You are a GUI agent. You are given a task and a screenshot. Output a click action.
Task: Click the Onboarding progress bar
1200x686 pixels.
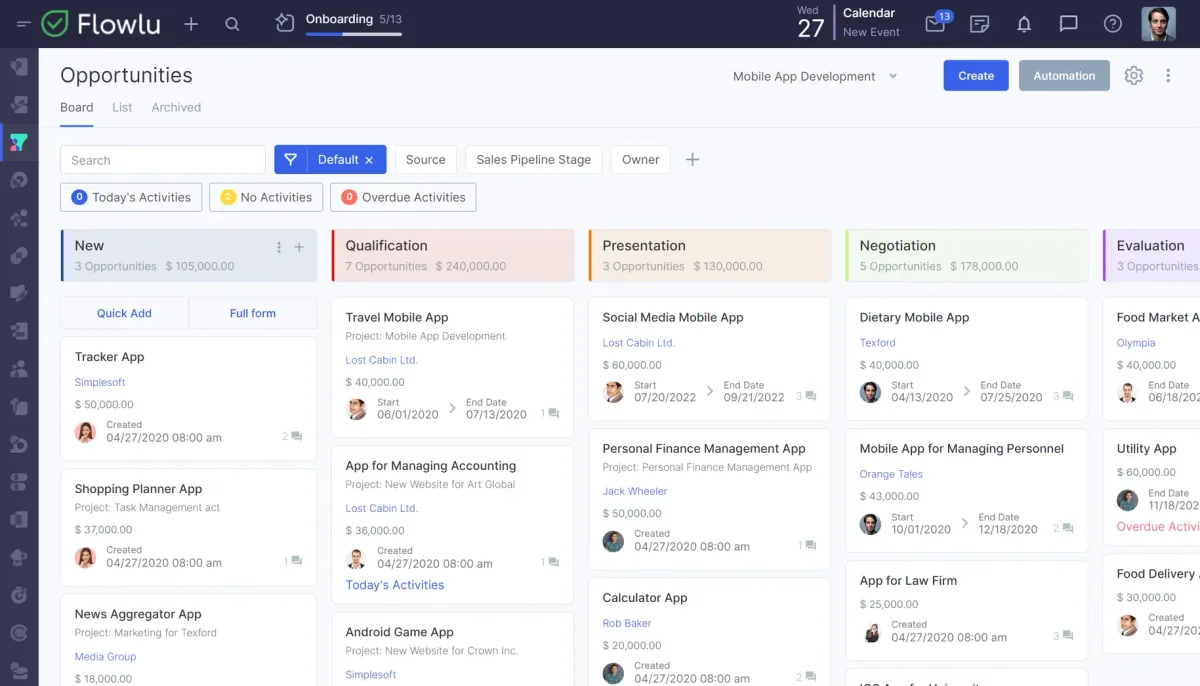(x=354, y=34)
